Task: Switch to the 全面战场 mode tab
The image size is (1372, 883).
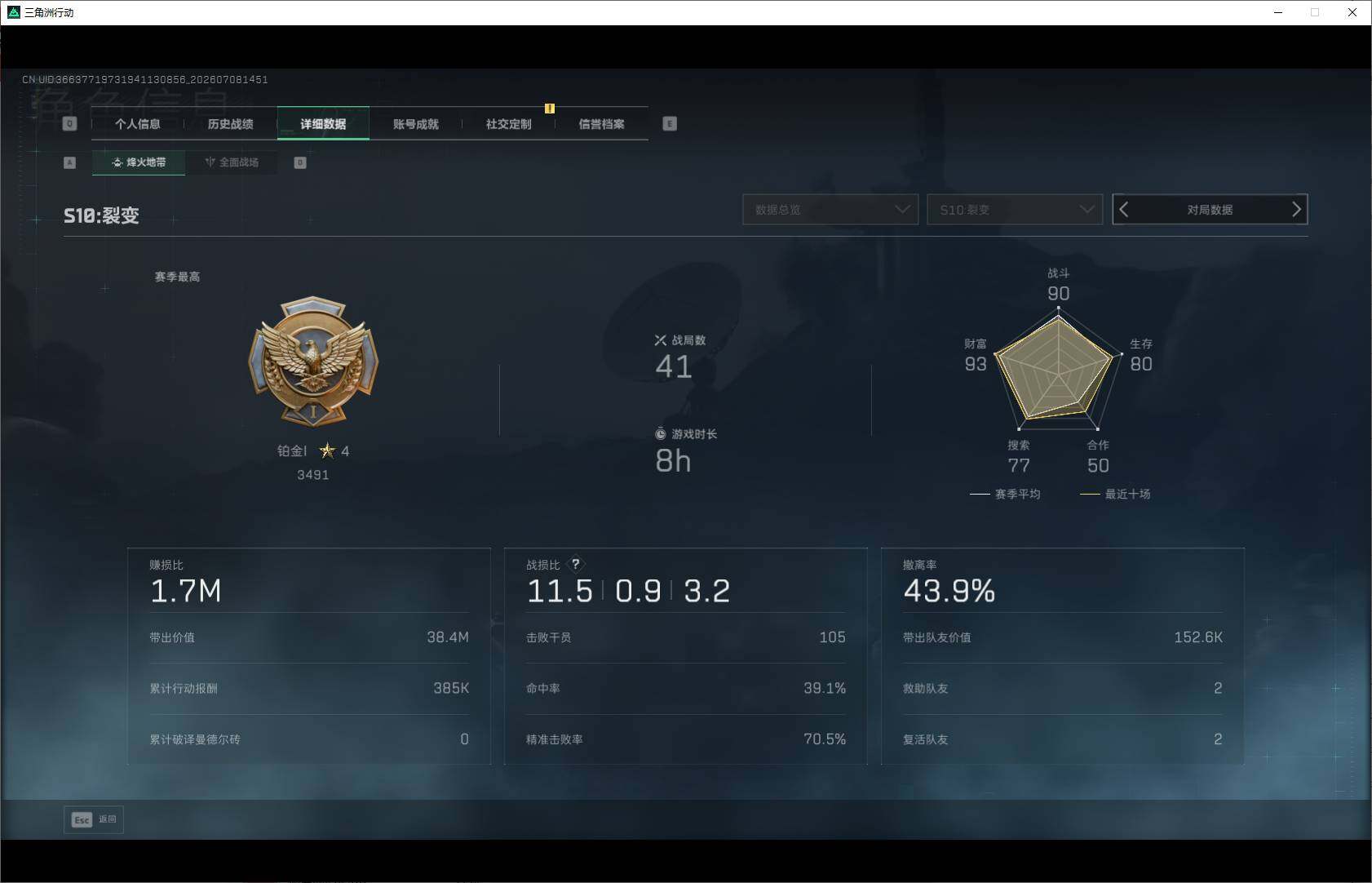Action: pyautogui.click(x=232, y=162)
